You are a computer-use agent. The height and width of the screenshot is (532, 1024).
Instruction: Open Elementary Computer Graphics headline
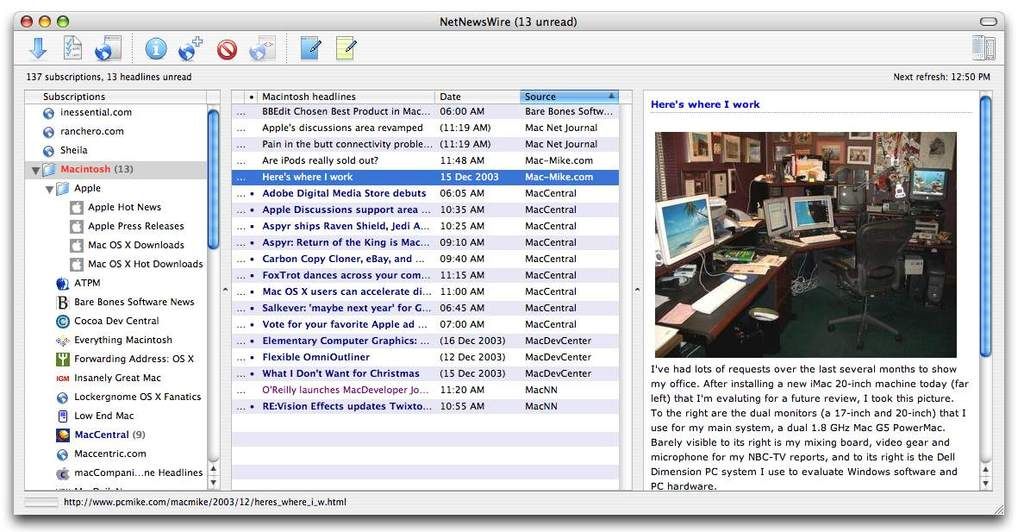click(346, 341)
